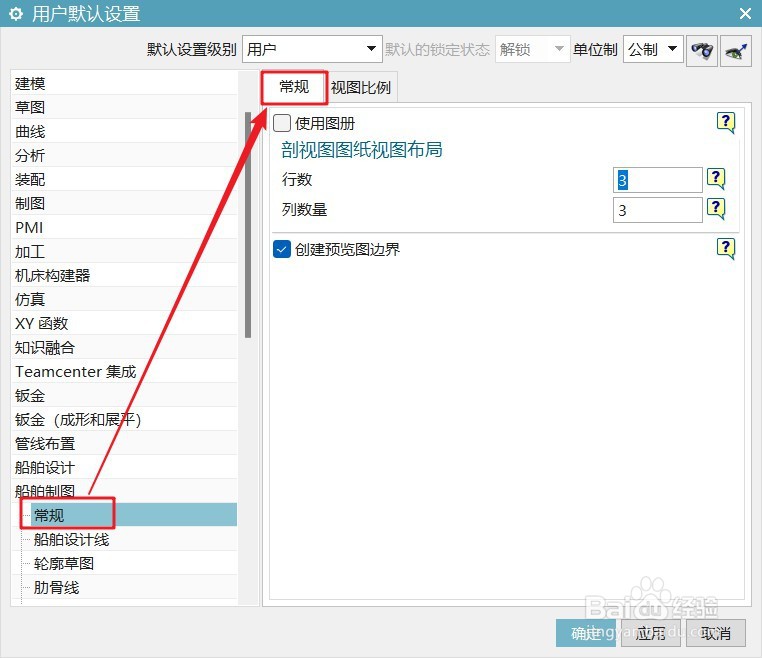Select the 钣金 category
This screenshot has height=658, width=762.
[124, 396]
